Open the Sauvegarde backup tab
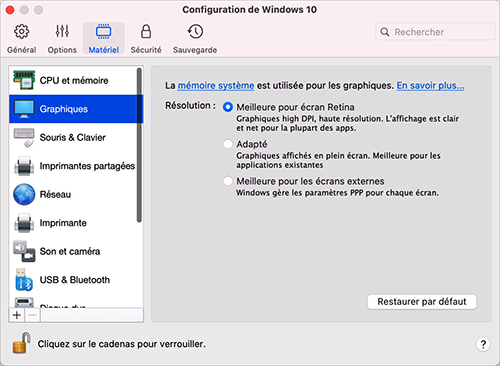 pyautogui.click(x=195, y=38)
